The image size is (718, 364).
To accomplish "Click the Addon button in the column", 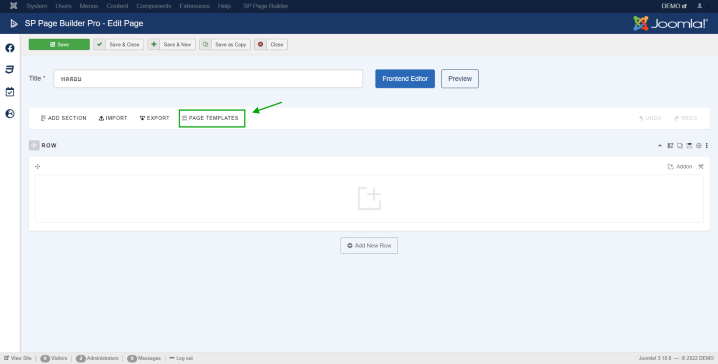I will tap(680, 167).
